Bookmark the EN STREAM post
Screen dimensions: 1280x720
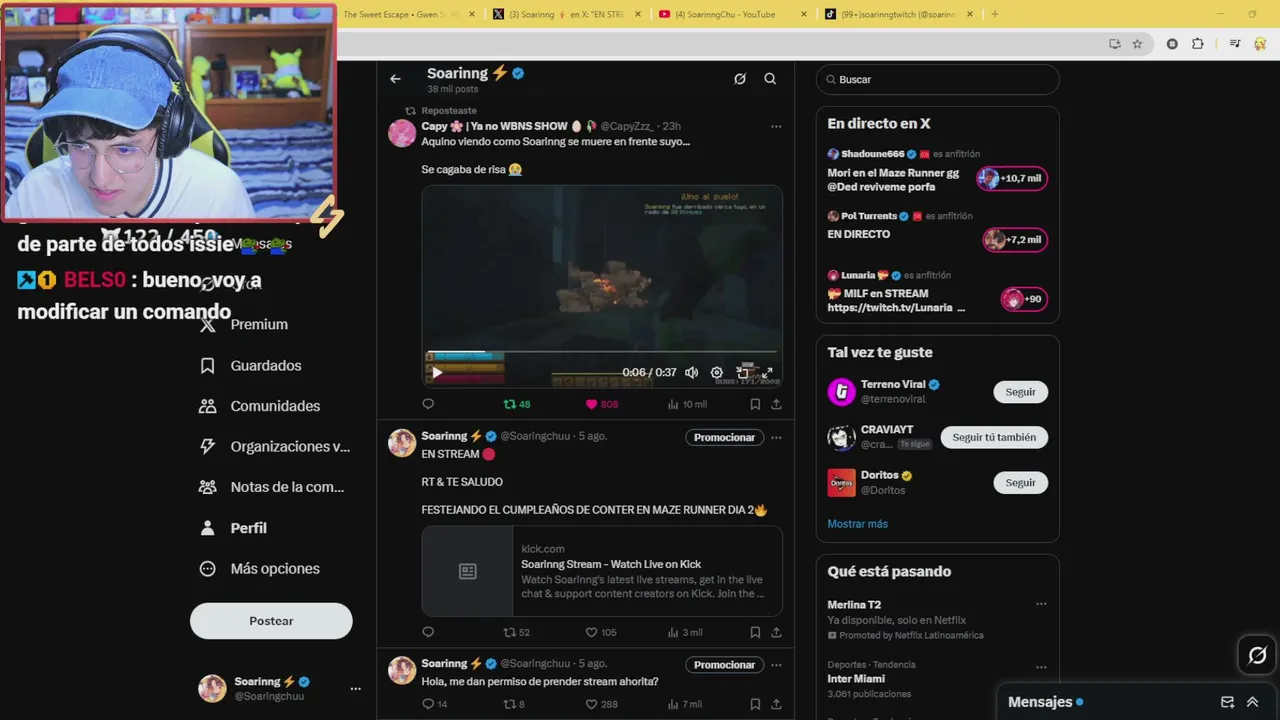(755, 632)
